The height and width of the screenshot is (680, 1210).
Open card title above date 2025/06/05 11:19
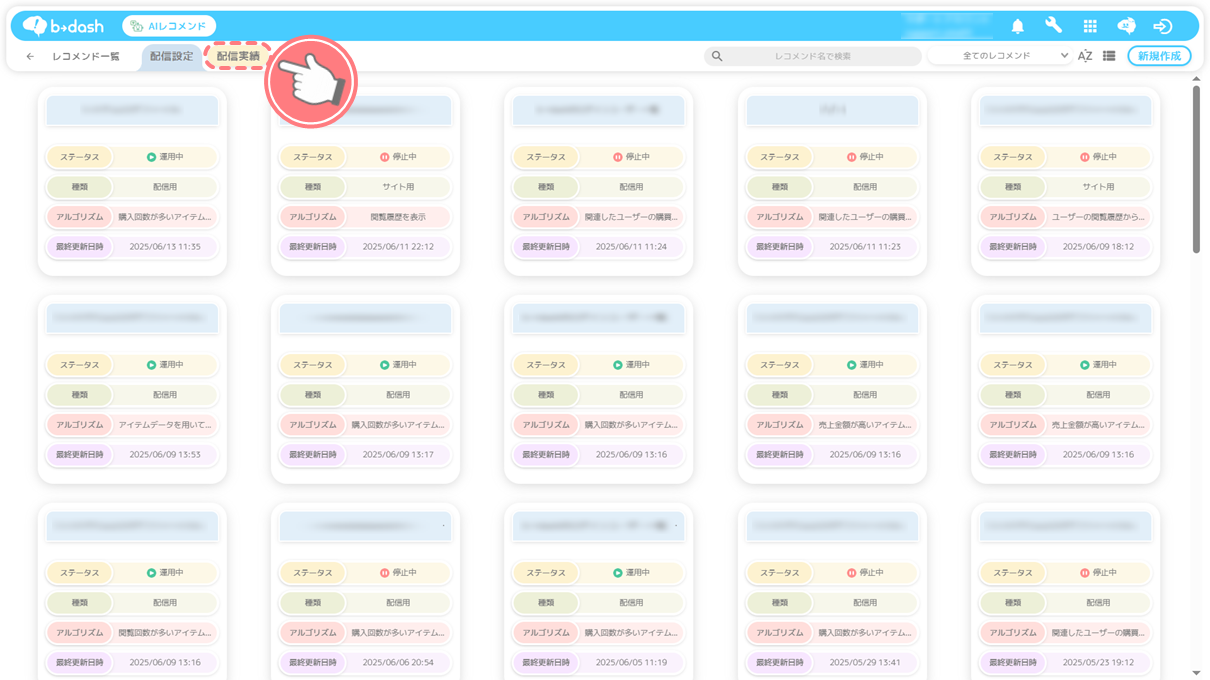click(x=598, y=526)
